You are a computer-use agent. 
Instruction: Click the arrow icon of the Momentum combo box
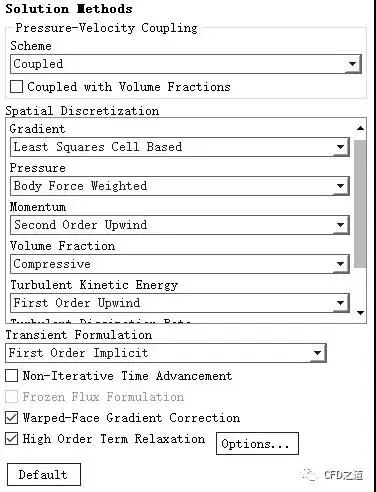click(x=340, y=225)
